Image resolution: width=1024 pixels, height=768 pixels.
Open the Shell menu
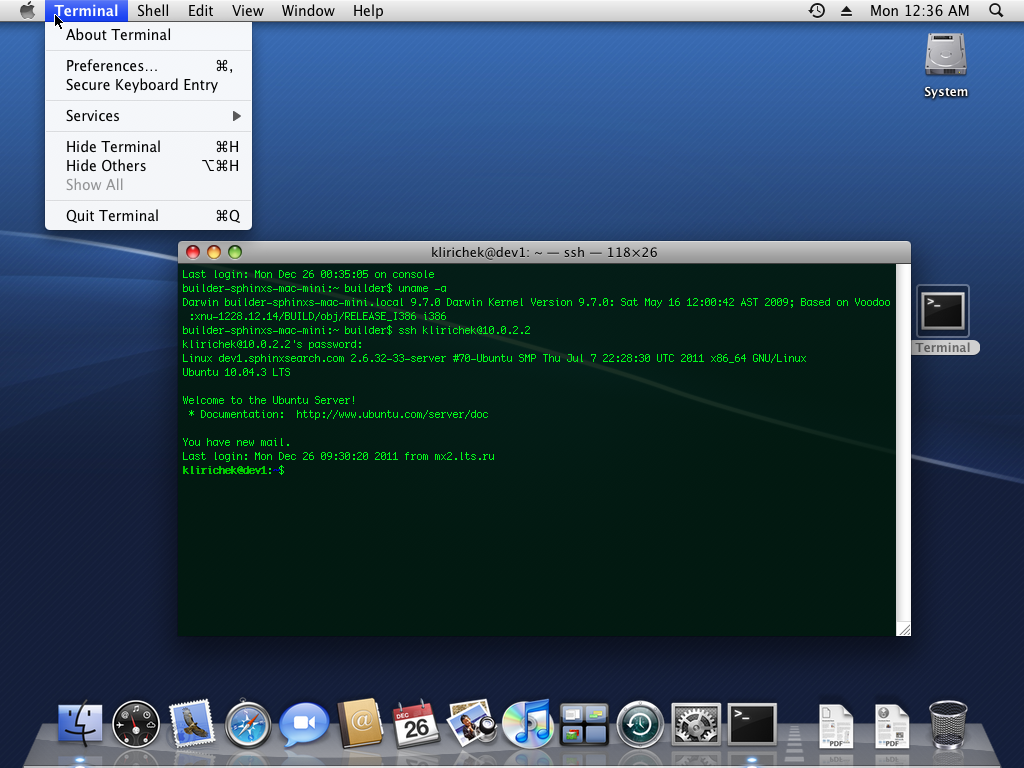(x=153, y=11)
